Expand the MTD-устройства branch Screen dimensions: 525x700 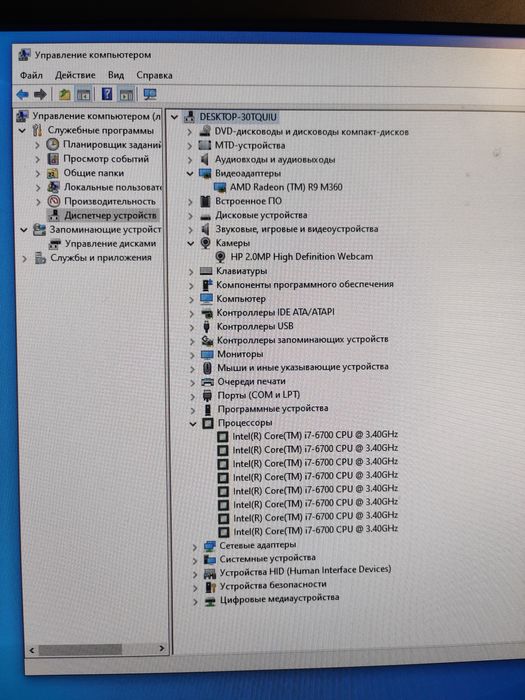click(189, 146)
